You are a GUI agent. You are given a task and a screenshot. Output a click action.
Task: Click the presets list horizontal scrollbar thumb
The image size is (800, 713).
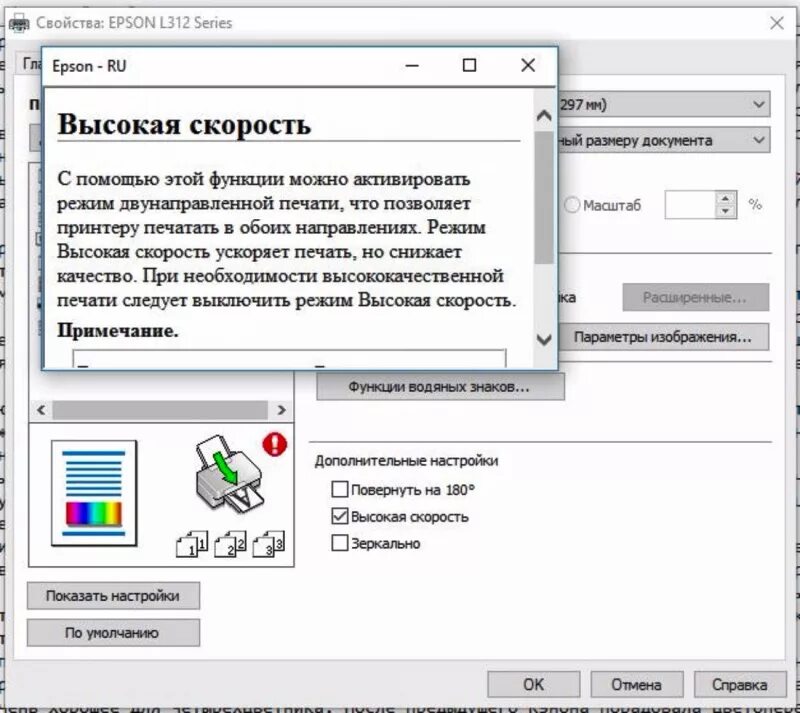pos(160,410)
